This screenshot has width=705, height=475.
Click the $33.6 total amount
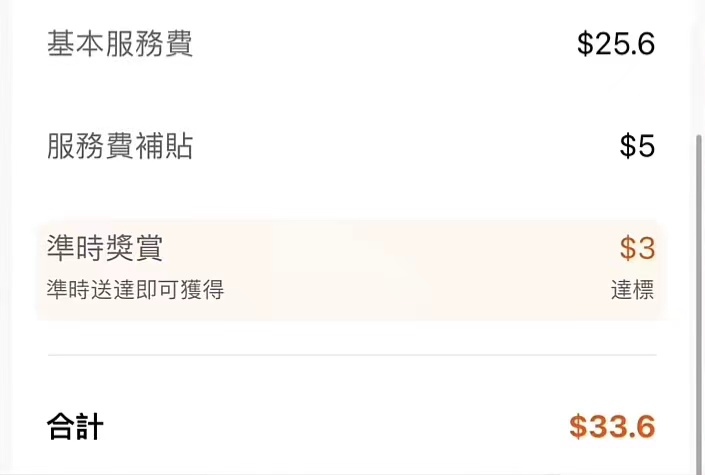(612, 427)
